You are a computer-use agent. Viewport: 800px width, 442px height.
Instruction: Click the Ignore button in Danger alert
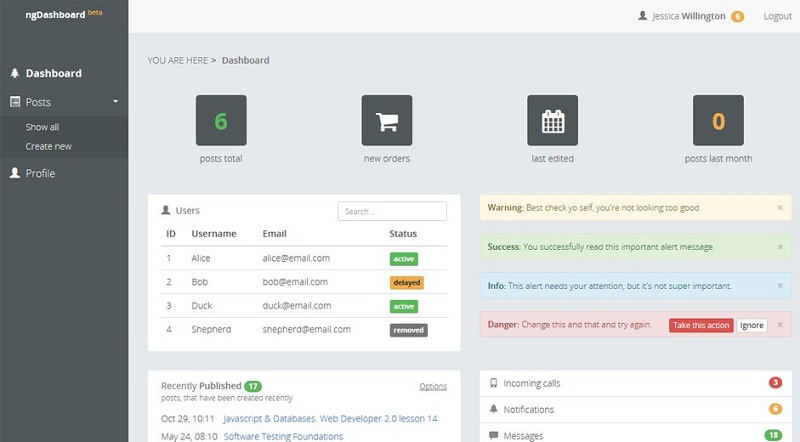752,325
